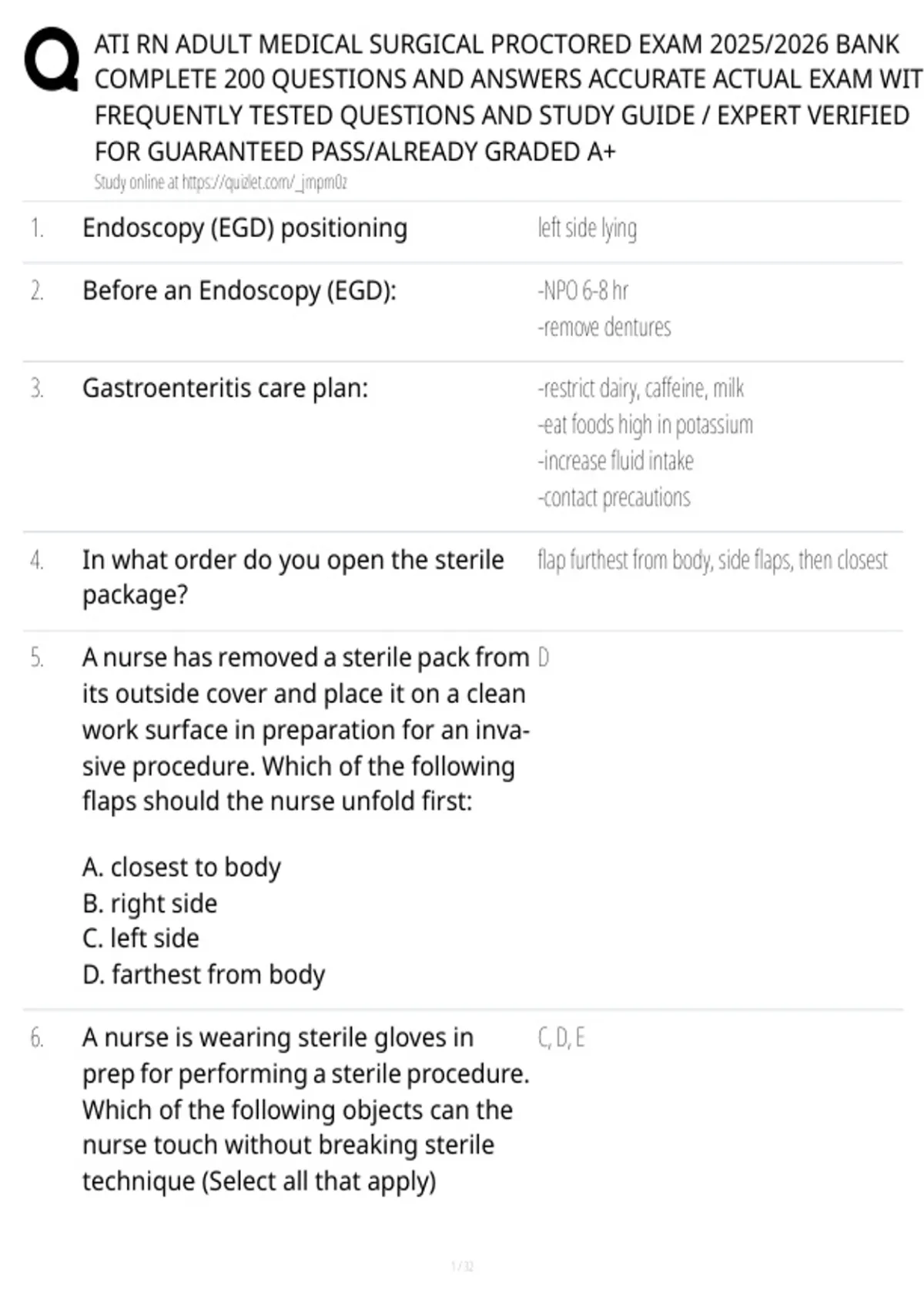Click the exam bank title heading
This screenshot has width=924, height=1309.
(508, 98)
